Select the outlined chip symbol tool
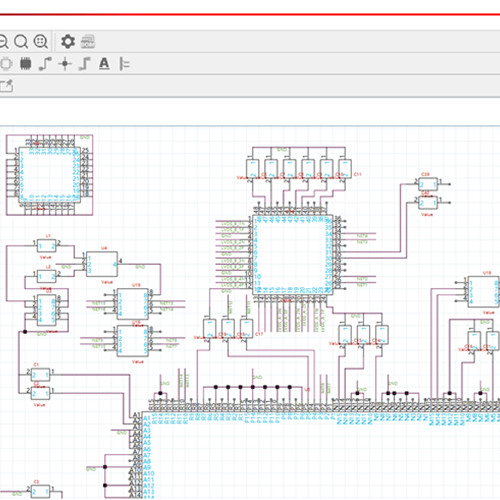This screenshot has width=500, height=500. point(6,64)
